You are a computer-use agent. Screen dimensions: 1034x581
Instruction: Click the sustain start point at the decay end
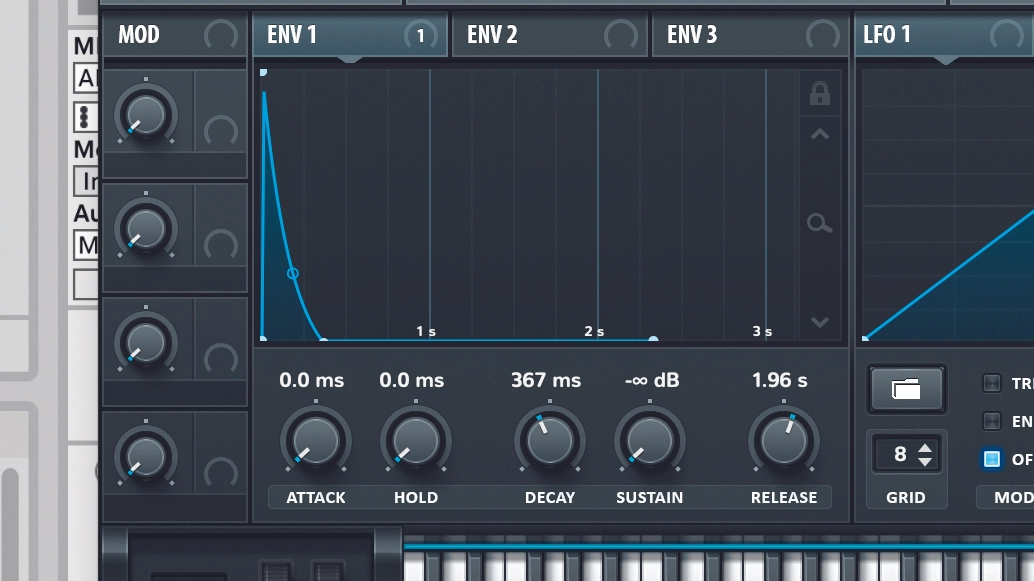coord(323,339)
